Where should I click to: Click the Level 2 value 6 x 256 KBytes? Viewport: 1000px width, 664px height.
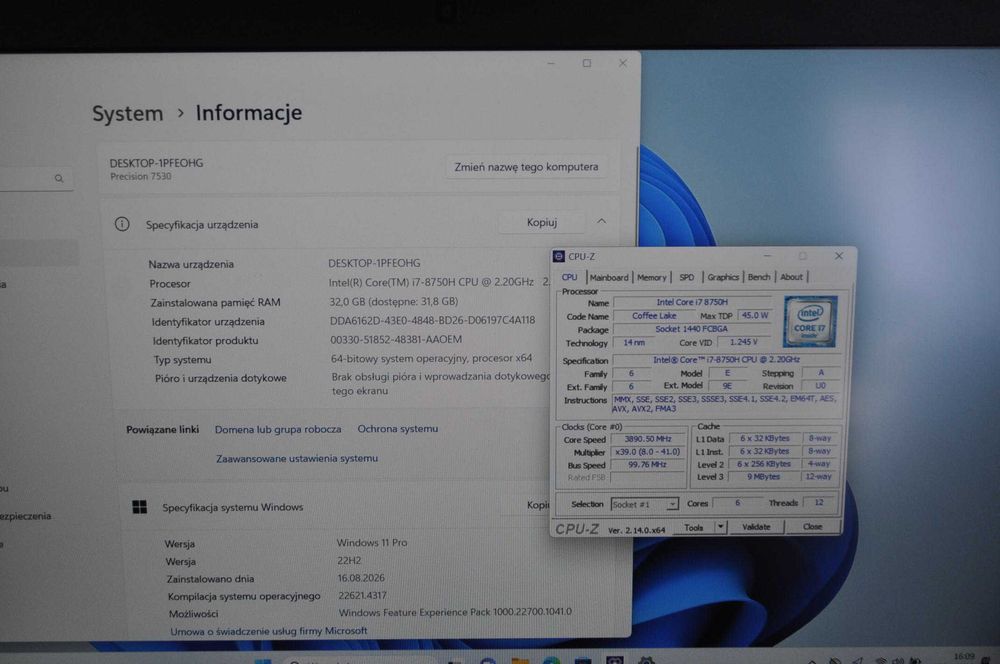point(764,464)
